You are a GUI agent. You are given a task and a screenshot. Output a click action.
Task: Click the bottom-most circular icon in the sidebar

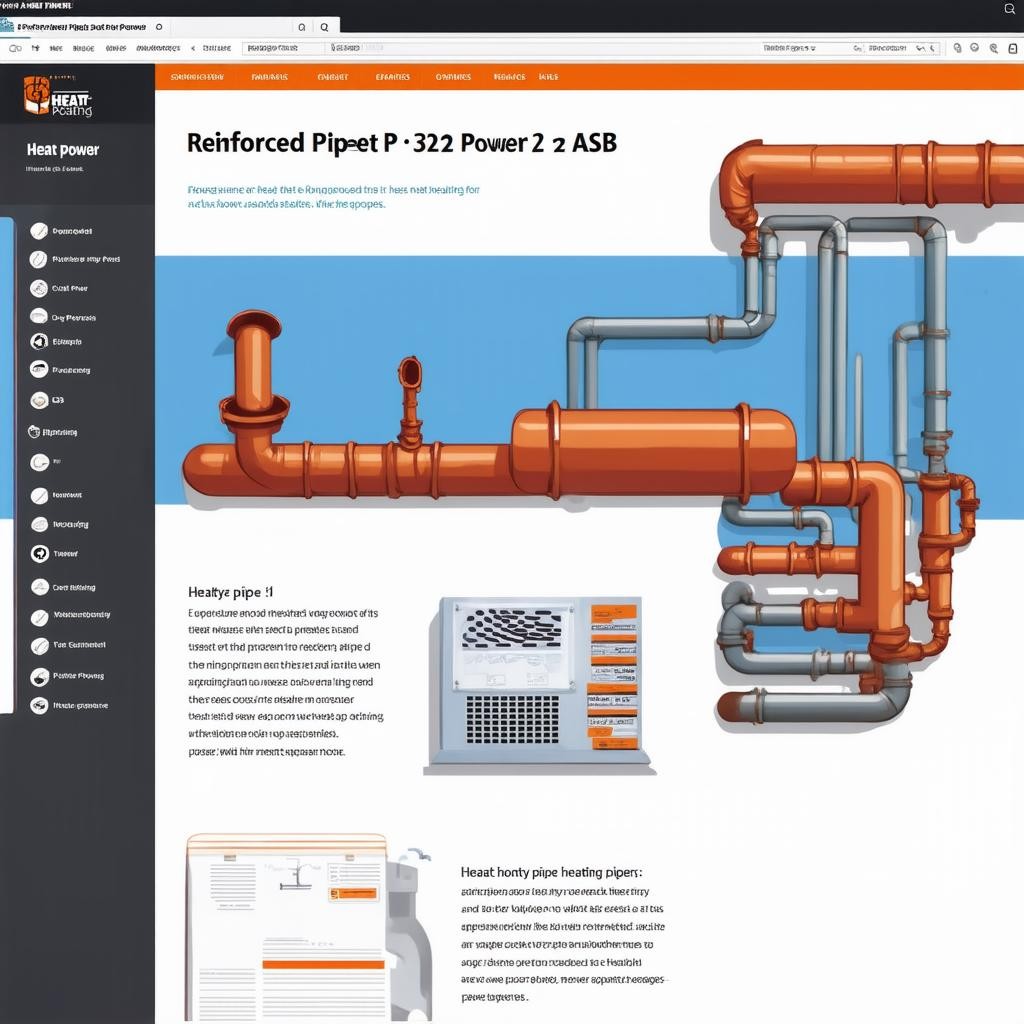39,705
